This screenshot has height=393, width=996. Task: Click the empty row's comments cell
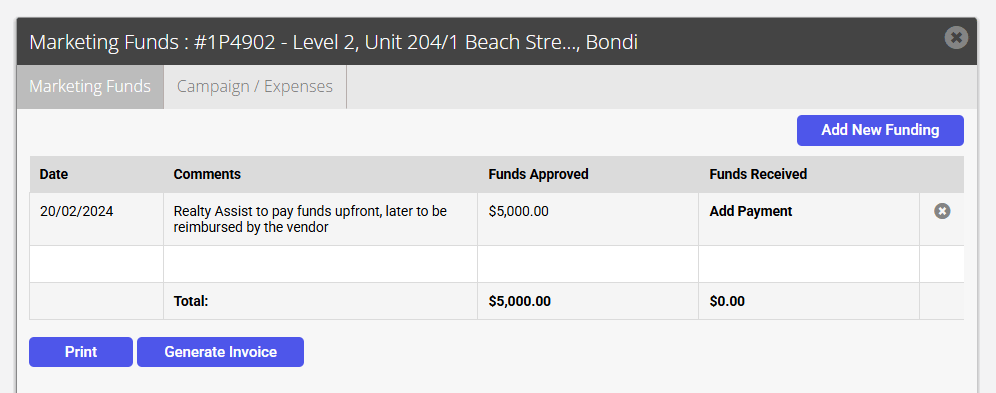321,264
